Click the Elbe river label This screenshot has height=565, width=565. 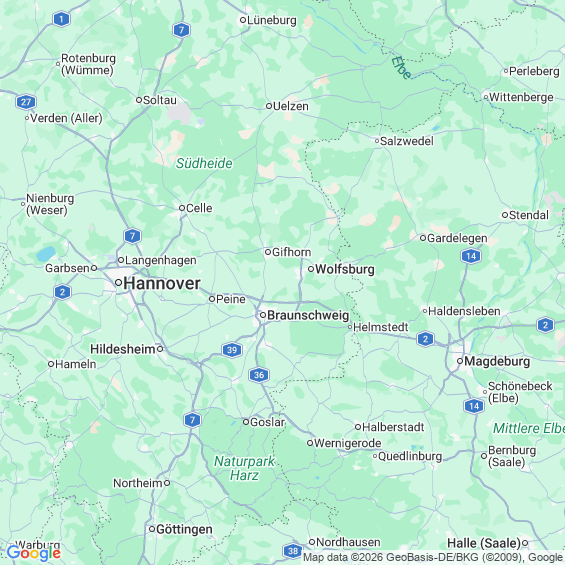(401, 67)
